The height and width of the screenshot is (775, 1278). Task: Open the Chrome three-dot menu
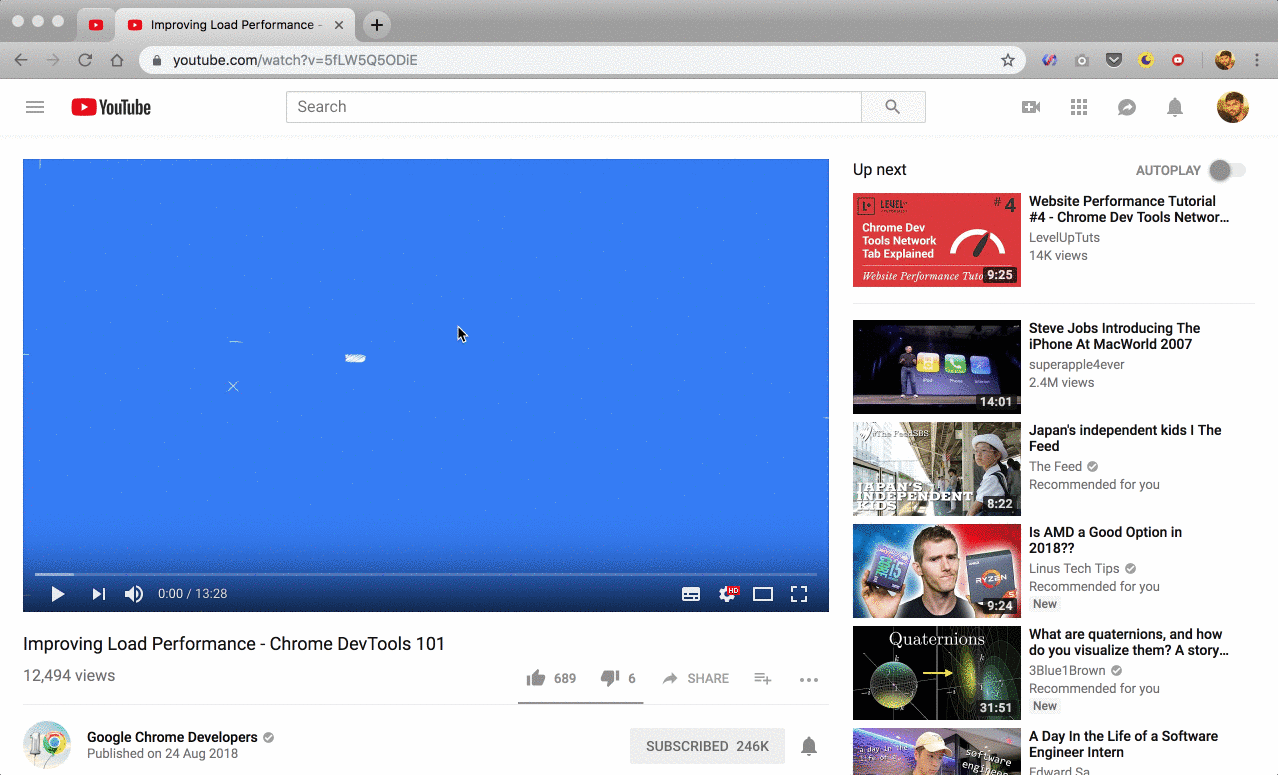[x=1257, y=60]
